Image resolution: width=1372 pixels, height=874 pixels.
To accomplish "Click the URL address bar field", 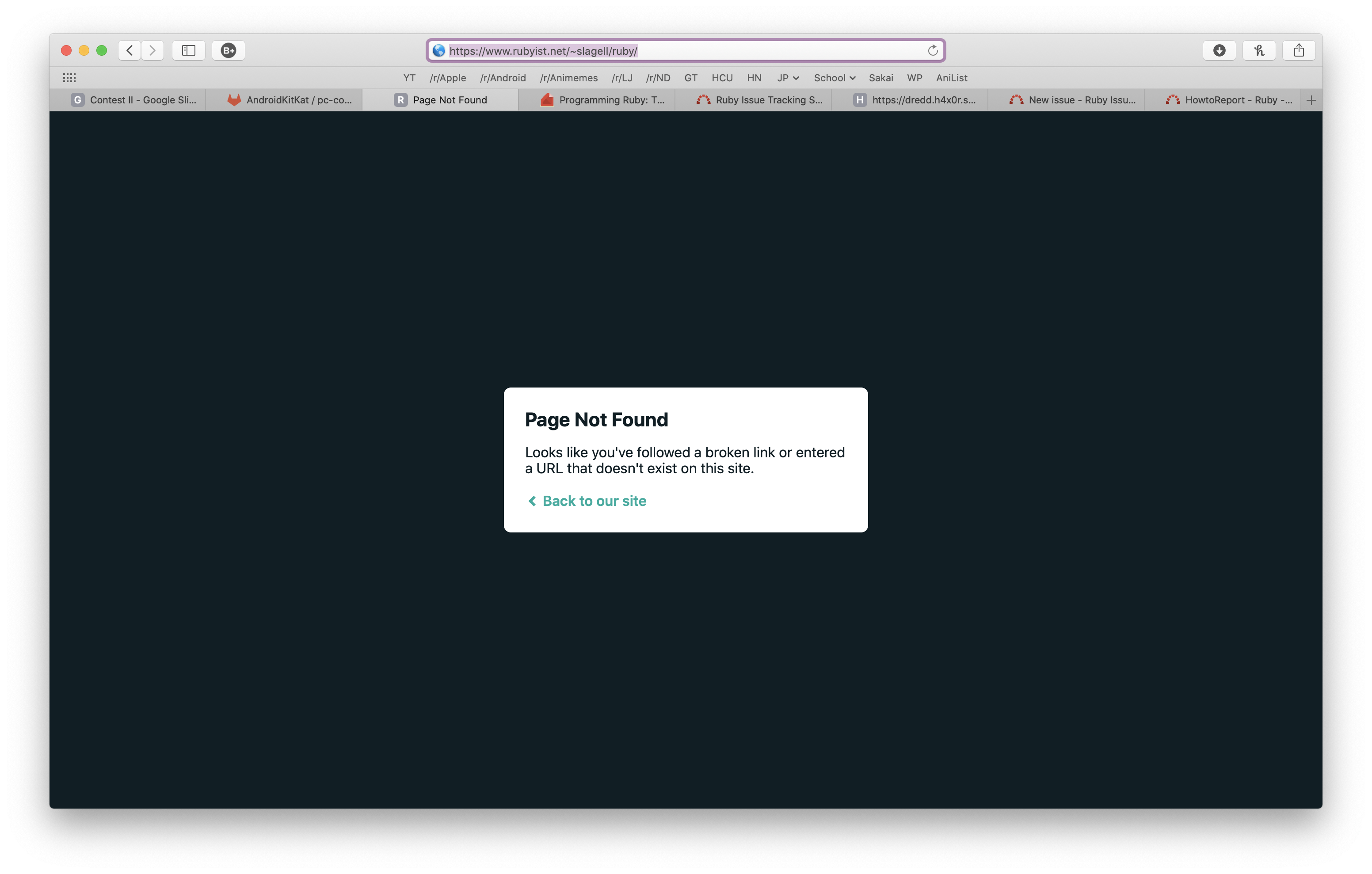I will [684, 51].
